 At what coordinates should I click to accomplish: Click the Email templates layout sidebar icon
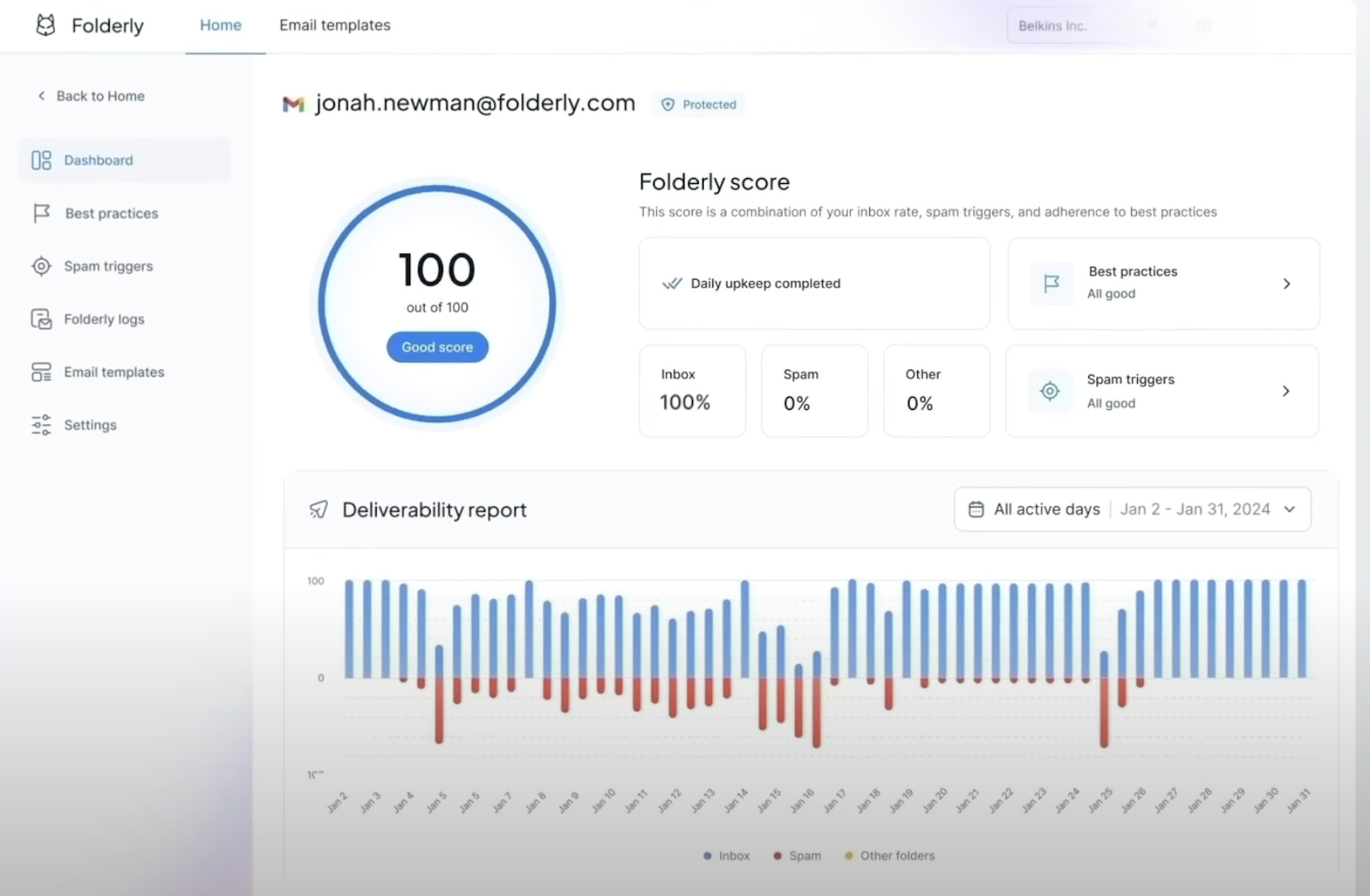(x=41, y=372)
